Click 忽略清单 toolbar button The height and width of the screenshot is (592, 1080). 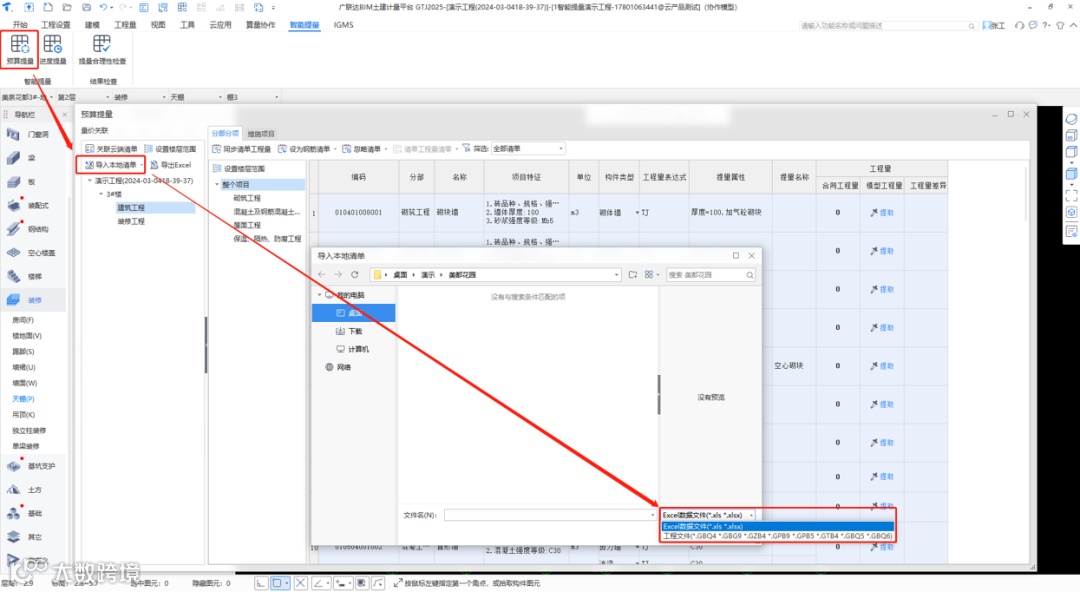(362, 149)
